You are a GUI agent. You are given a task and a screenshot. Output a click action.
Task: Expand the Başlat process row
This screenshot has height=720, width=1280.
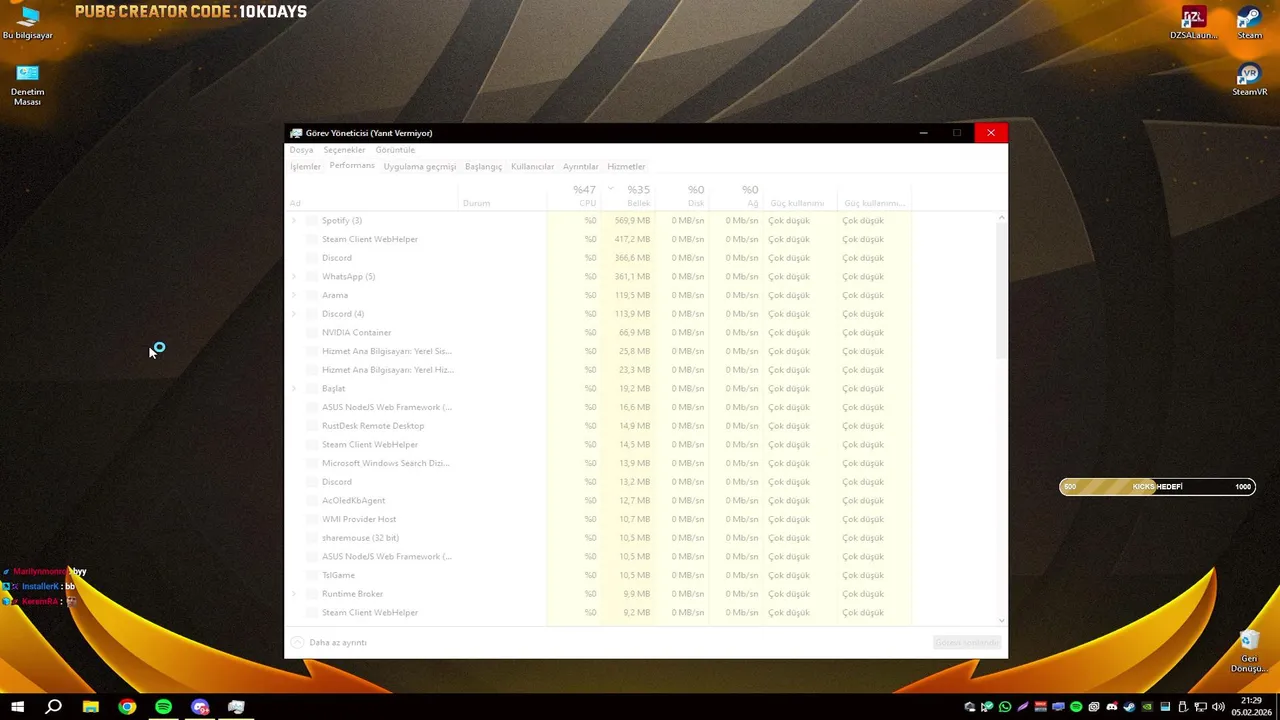point(293,388)
